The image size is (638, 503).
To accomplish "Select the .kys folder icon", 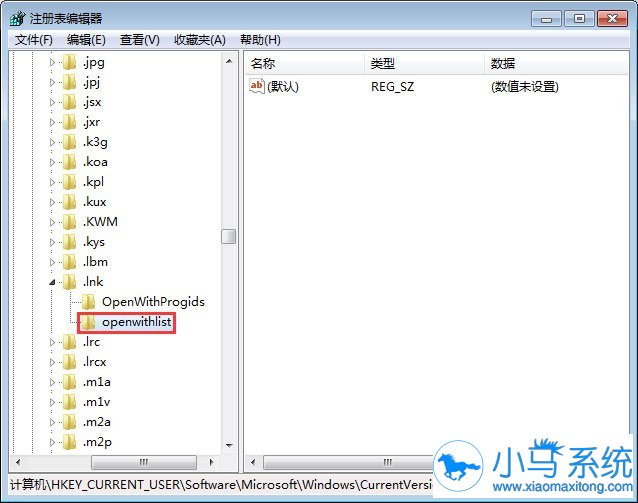I will coord(69,242).
